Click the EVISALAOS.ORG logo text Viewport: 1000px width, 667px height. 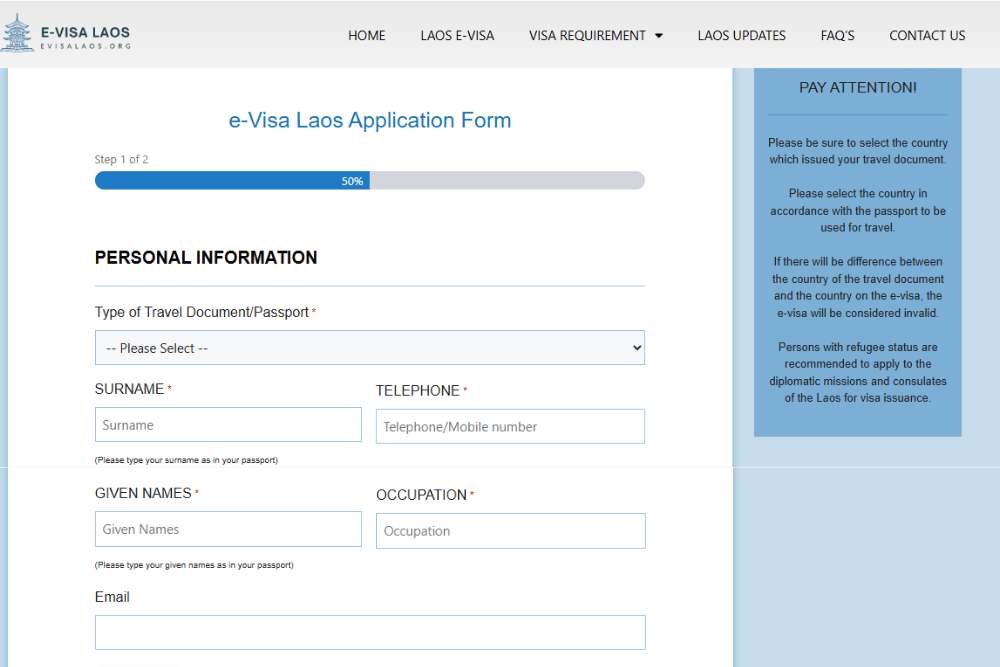tap(86, 45)
